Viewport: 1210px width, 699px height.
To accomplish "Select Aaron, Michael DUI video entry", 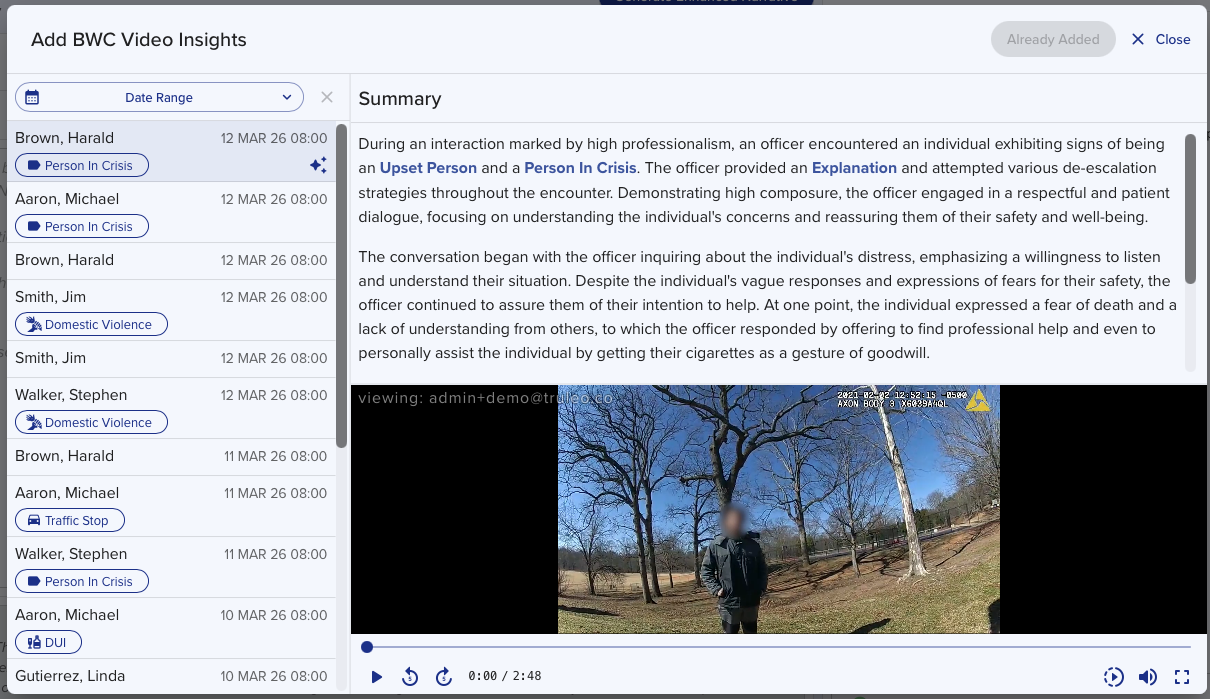I will click(171, 628).
